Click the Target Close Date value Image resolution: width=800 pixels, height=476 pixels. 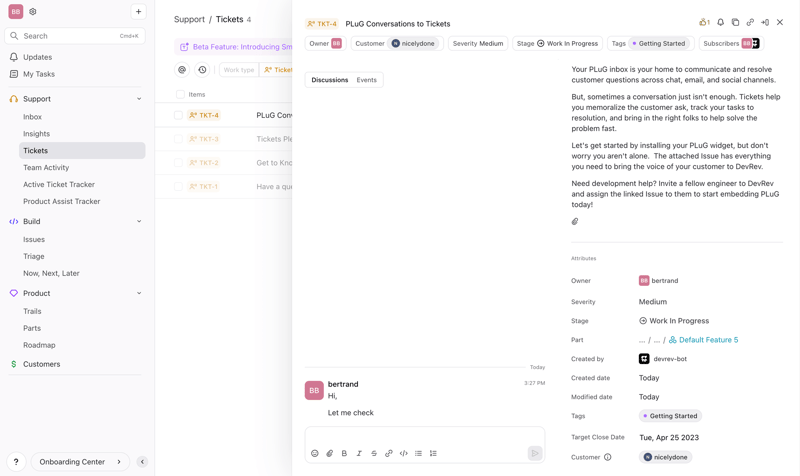pyautogui.click(x=669, y=437)
